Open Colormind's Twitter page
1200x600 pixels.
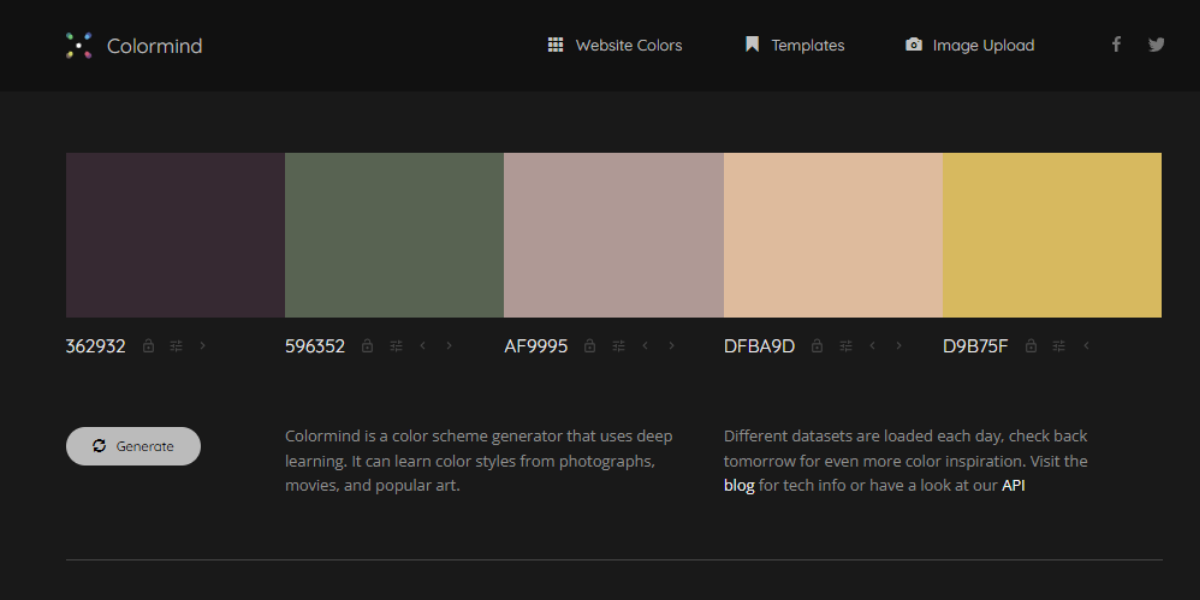point(1156,44)
